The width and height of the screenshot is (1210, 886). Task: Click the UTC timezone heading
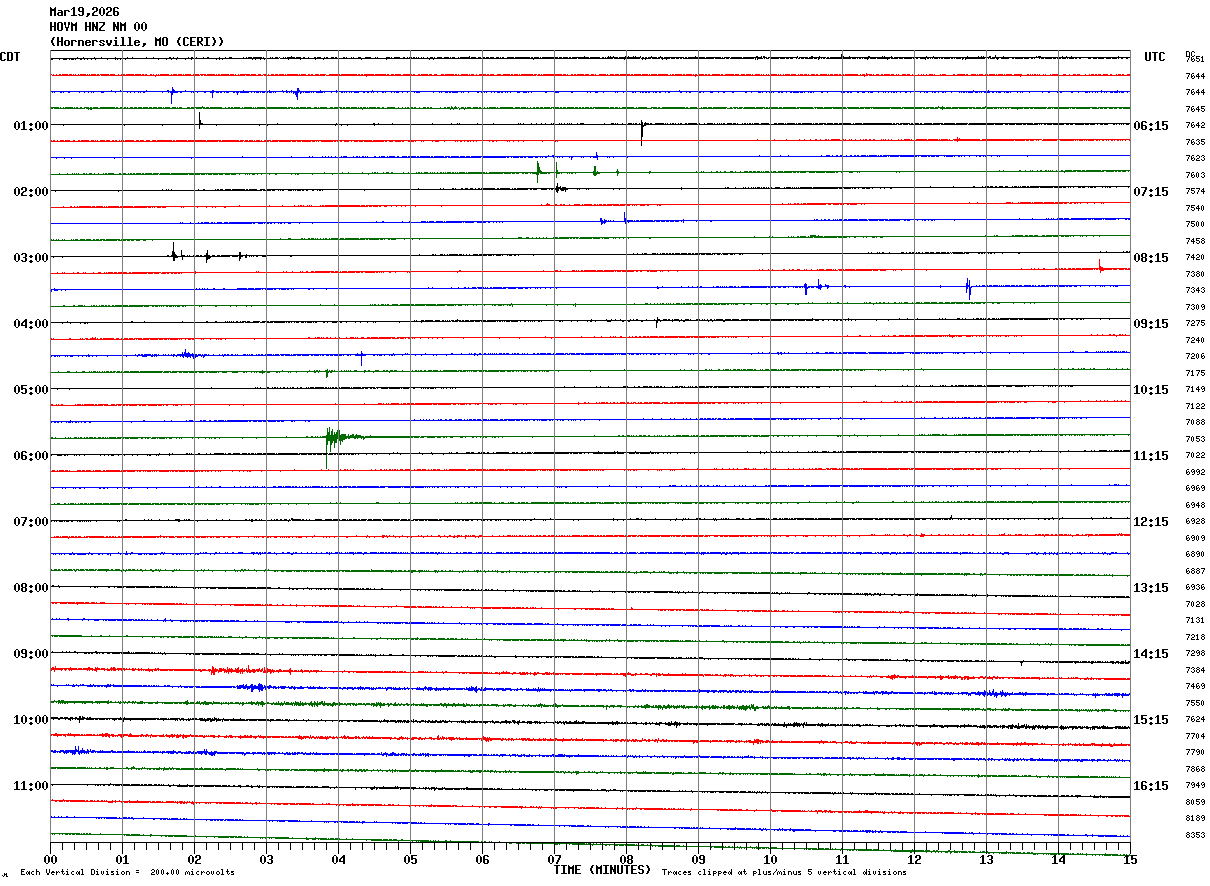[1155, 57]
